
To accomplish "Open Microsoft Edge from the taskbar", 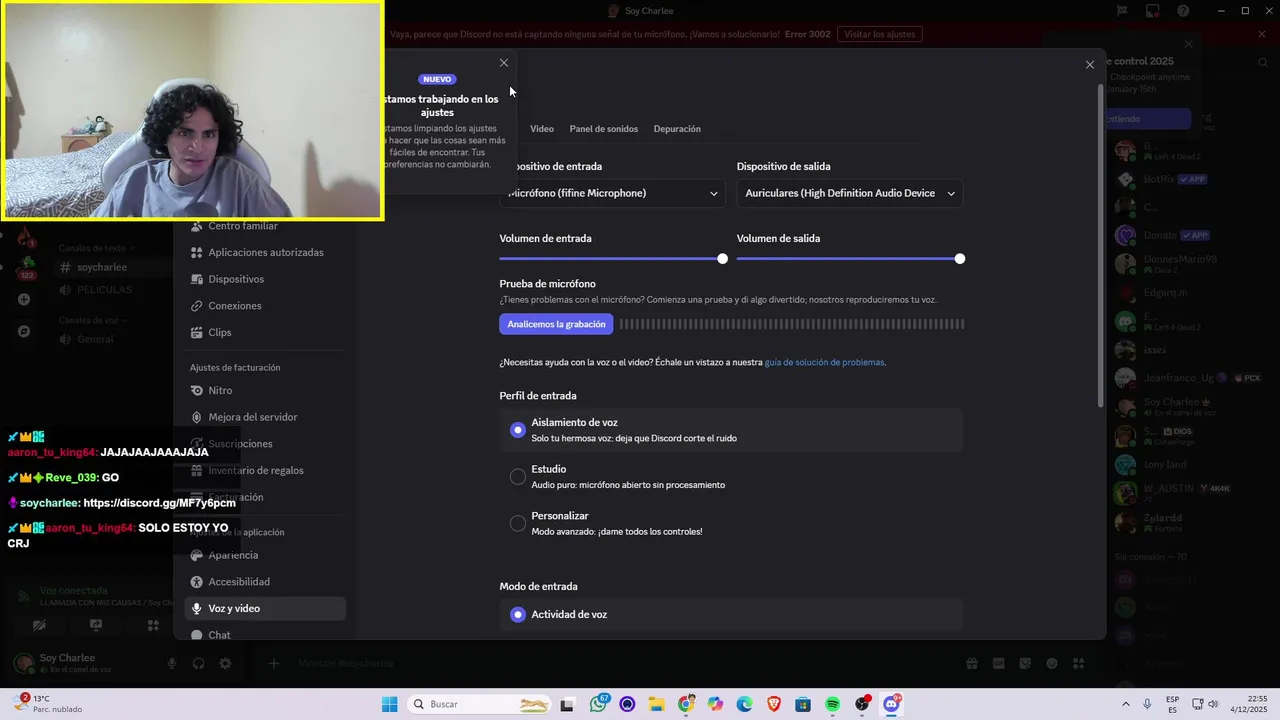I will [x=745, y=704].
